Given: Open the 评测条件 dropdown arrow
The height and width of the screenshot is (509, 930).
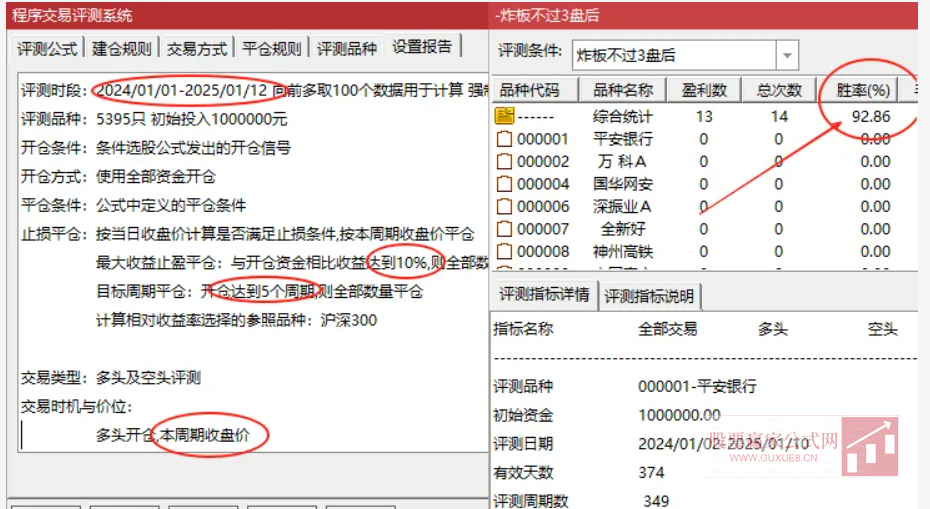Looking at the screenshot, I should click(x=787, y=56).
